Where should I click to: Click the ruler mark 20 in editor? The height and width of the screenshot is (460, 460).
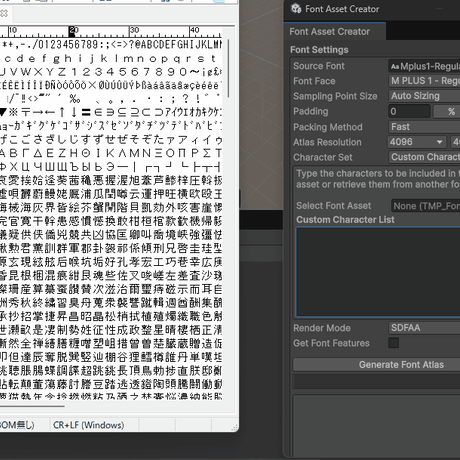pos(73,31)
